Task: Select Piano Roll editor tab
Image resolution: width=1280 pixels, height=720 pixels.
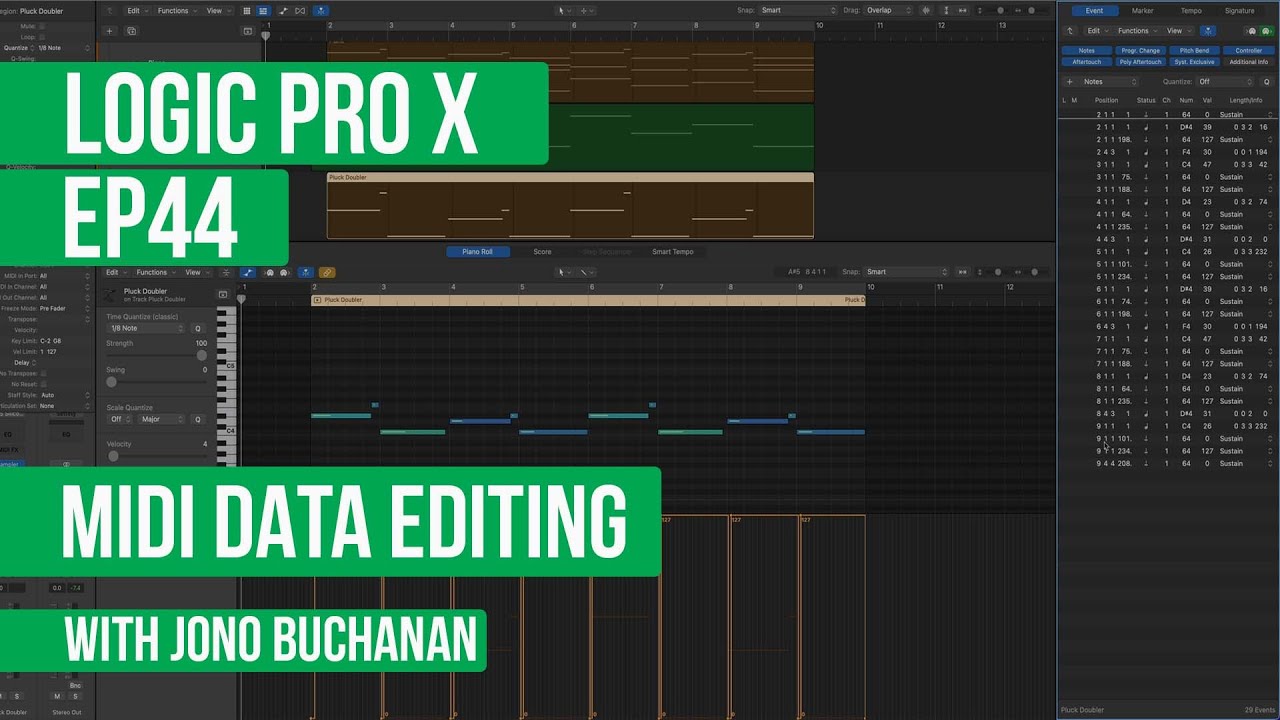Action: [477, 252]
